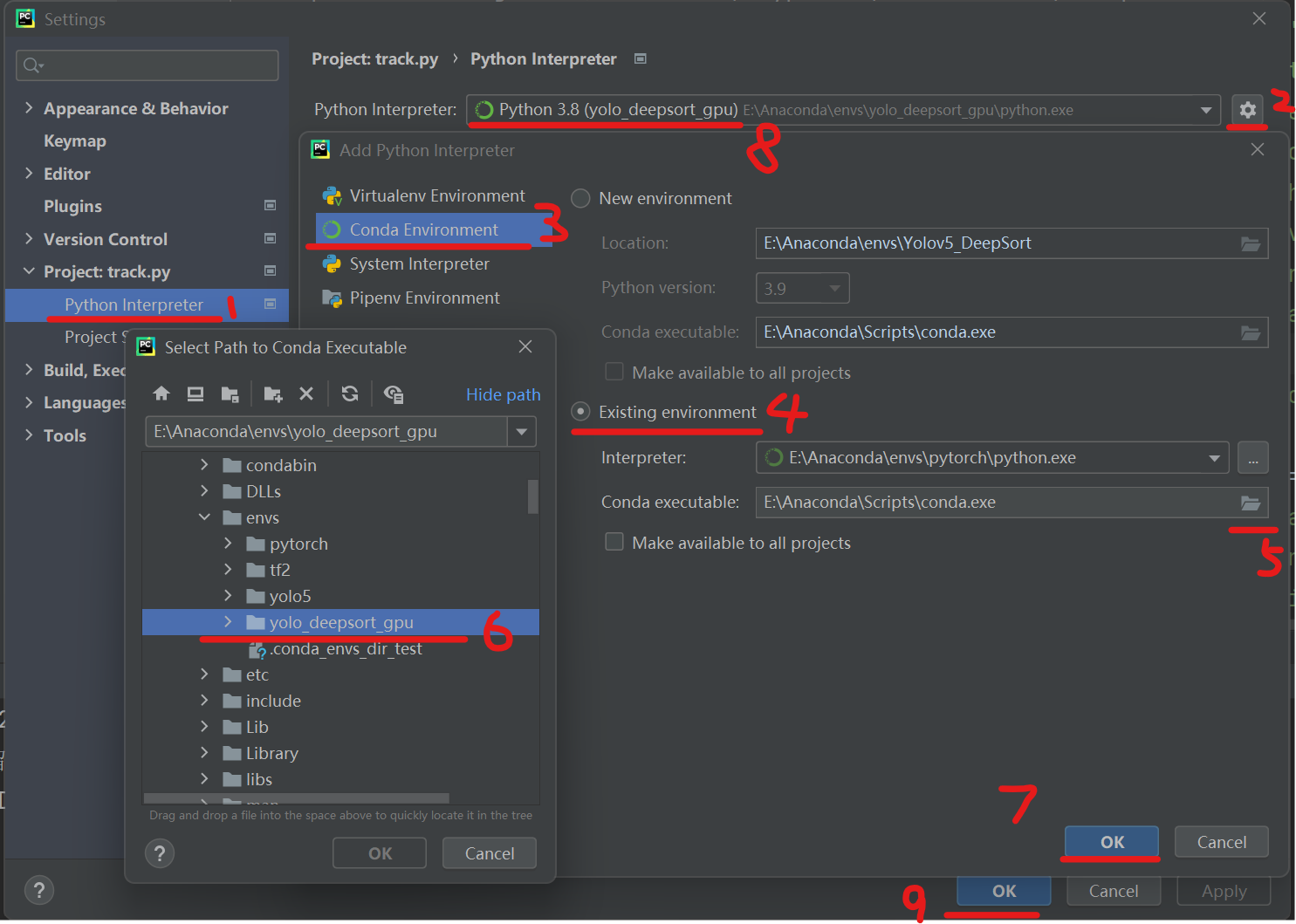Click the OK button in the file chooser dialog
The image size is (1296, 924).
click(380, 853)
